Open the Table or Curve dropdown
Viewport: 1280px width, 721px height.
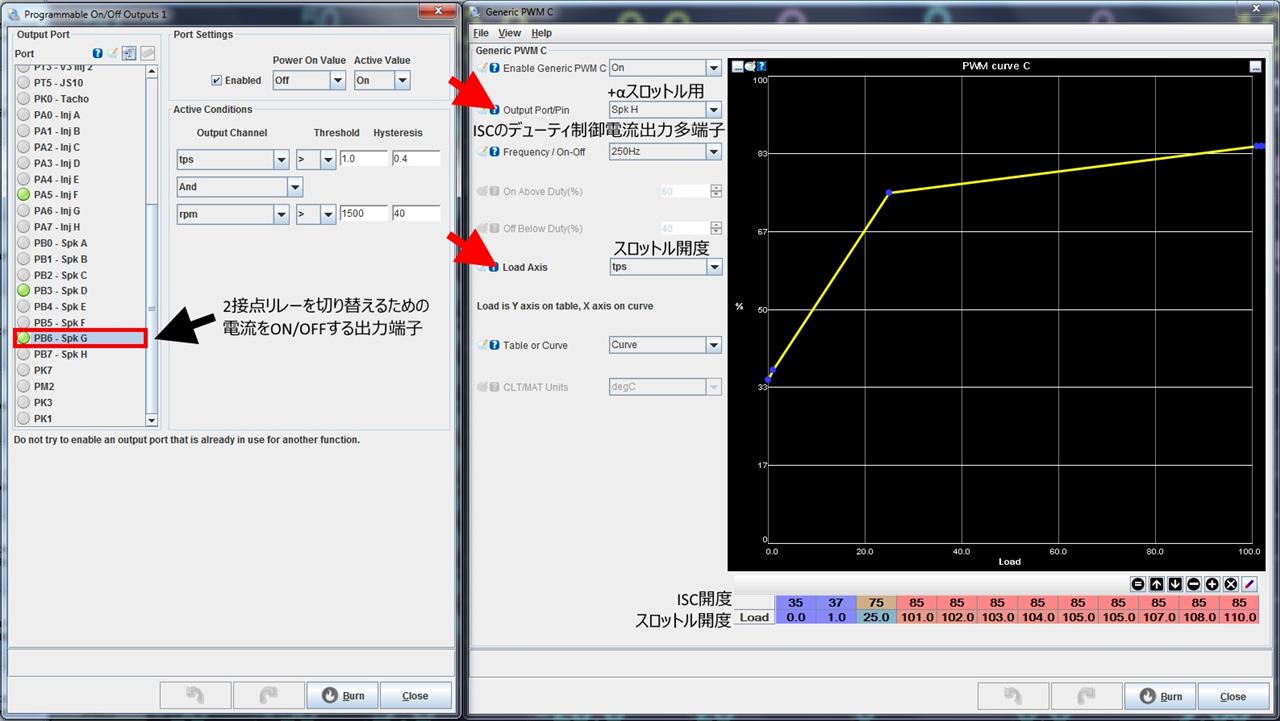tap(665, 345)
